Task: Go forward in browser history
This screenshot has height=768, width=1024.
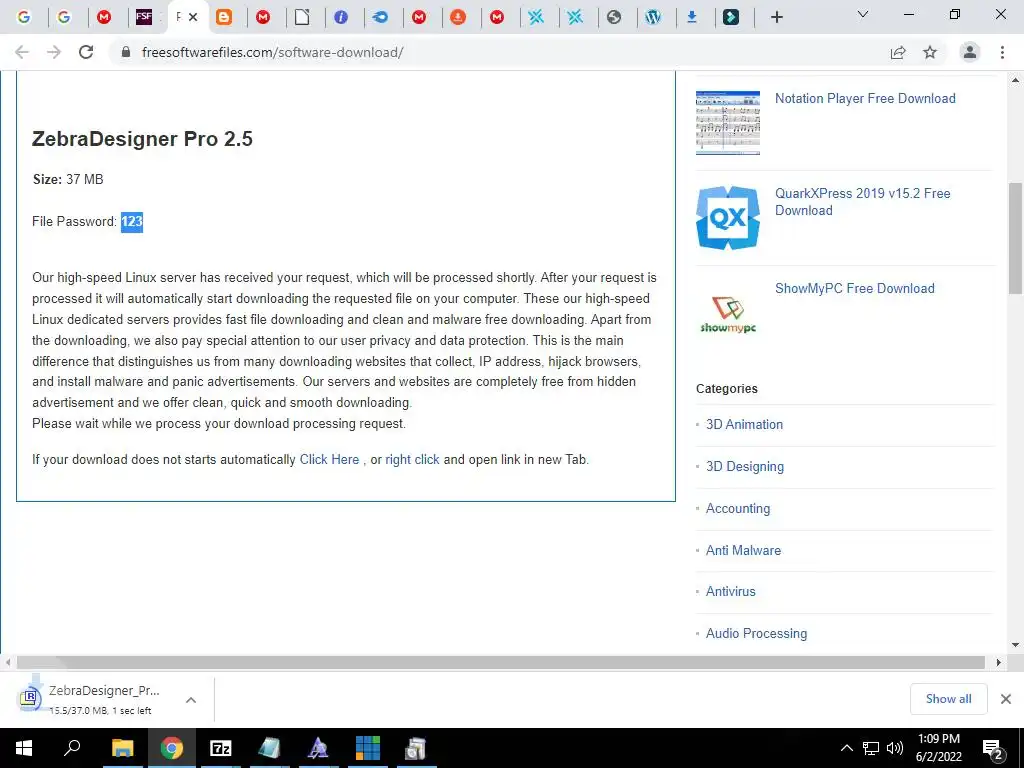Action: [x=54, y=52]
